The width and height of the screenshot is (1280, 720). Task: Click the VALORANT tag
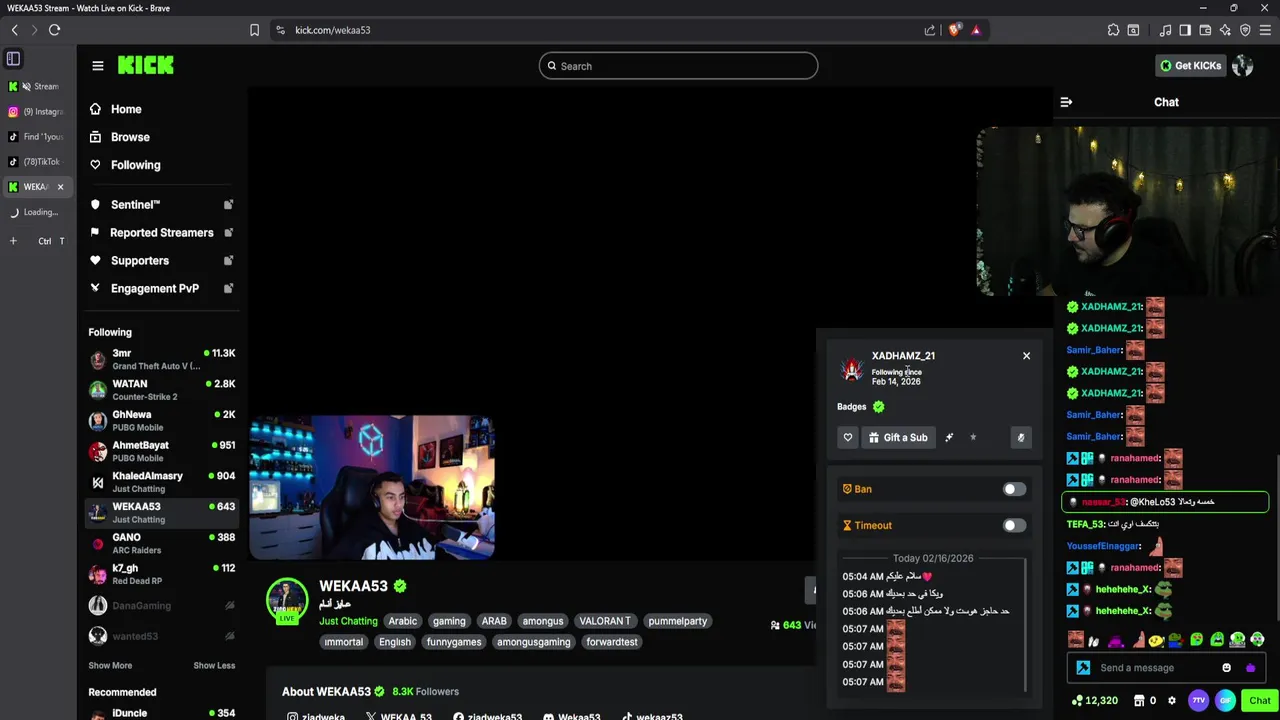(605, 621)
